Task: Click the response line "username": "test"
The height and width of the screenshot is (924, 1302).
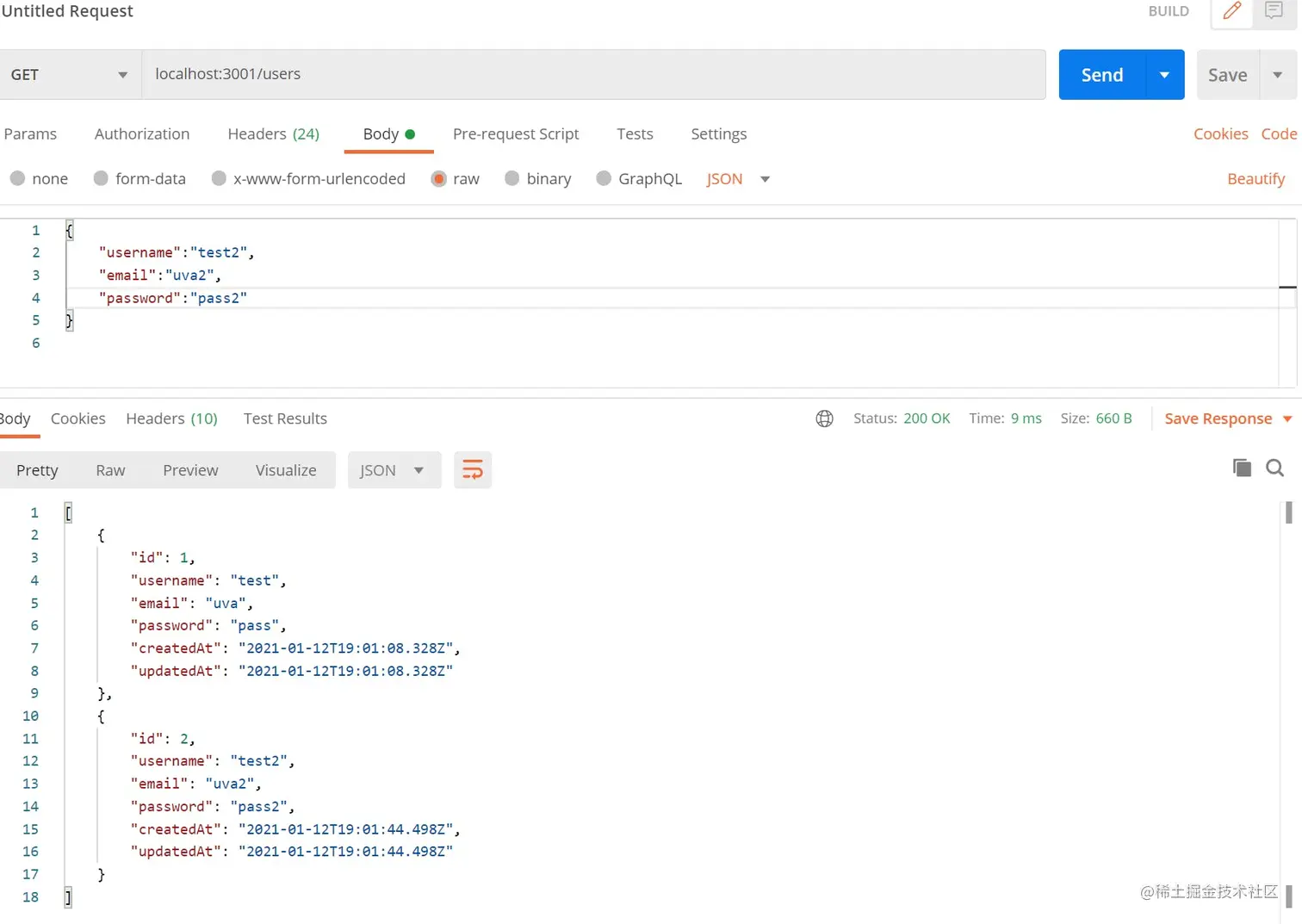Action: point(208,580)
